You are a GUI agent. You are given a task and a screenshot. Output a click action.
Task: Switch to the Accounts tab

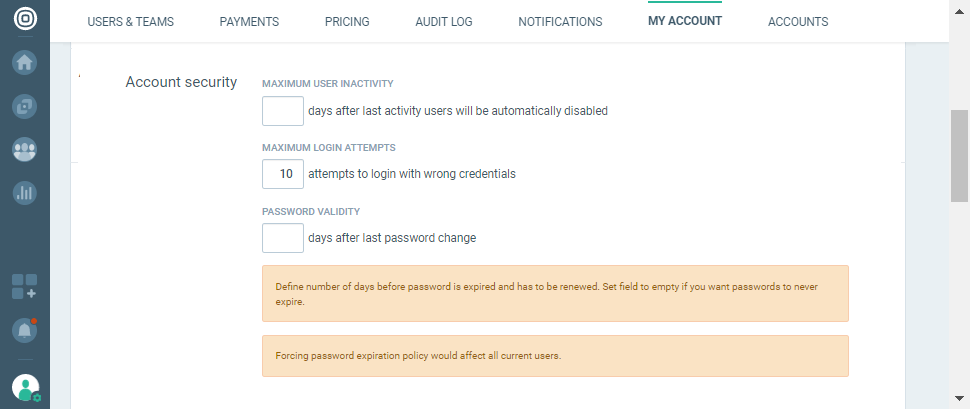click(x=798, y=22)
